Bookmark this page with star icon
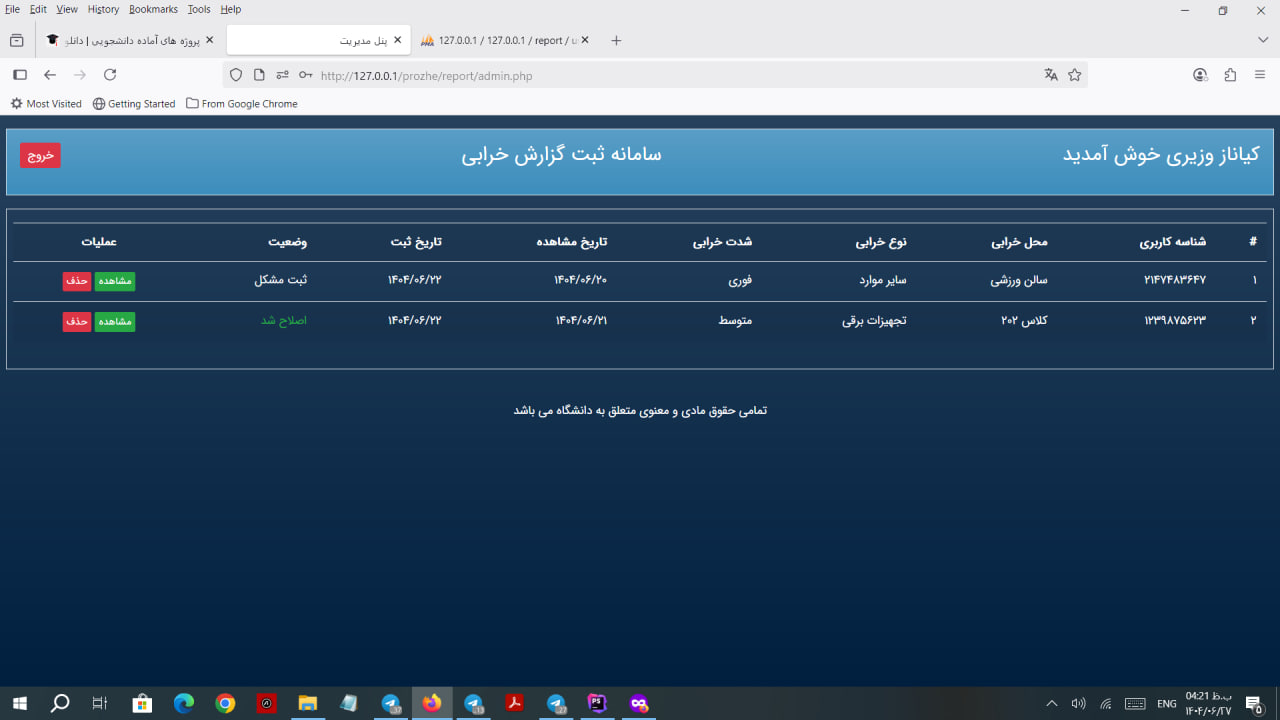The height and width of the screenshot is (720, 1280). click(1075, 75)
